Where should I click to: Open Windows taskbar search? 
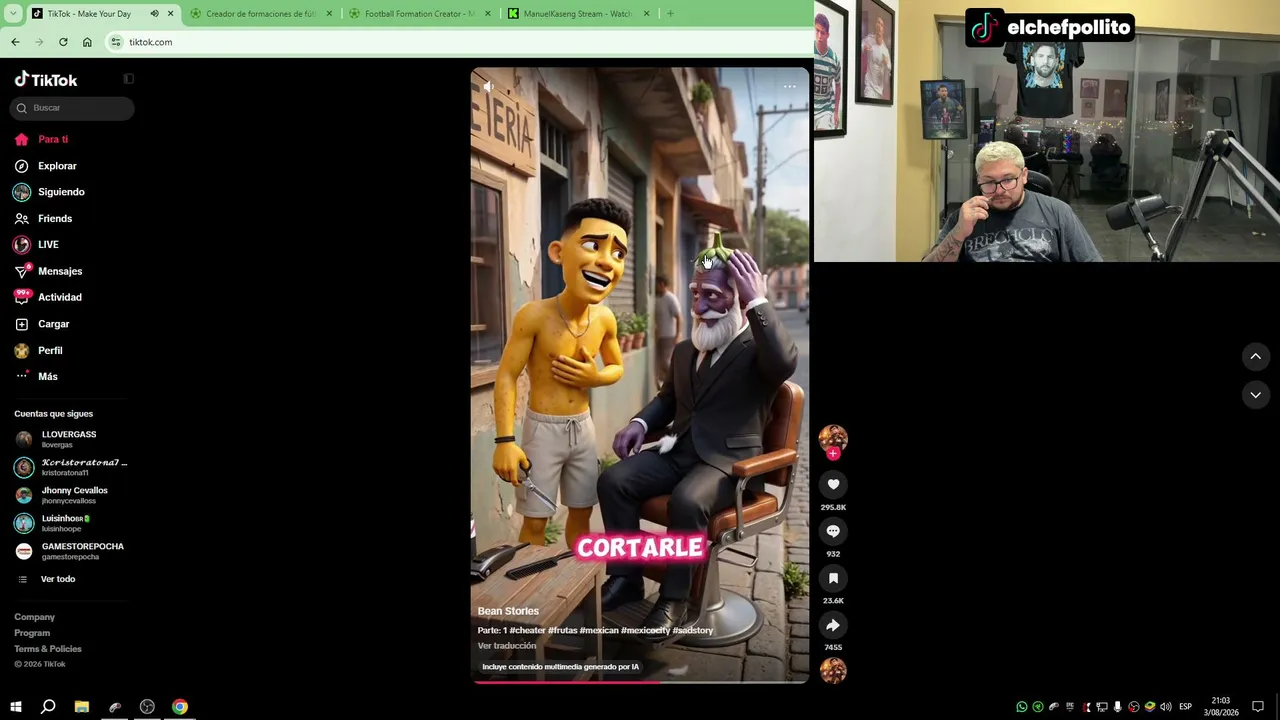click(x=48, y=707)
